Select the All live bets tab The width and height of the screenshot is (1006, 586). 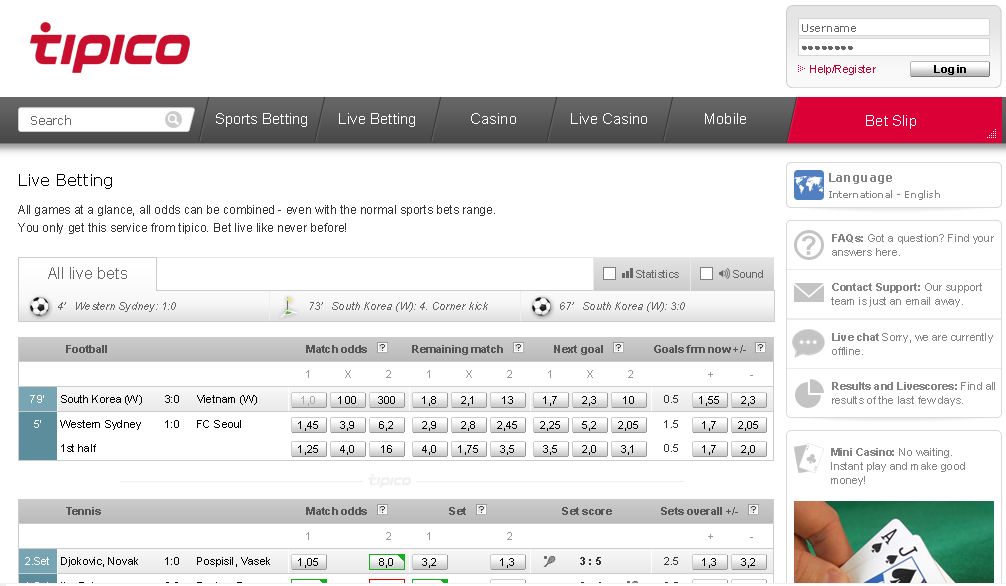pos(88,273)
